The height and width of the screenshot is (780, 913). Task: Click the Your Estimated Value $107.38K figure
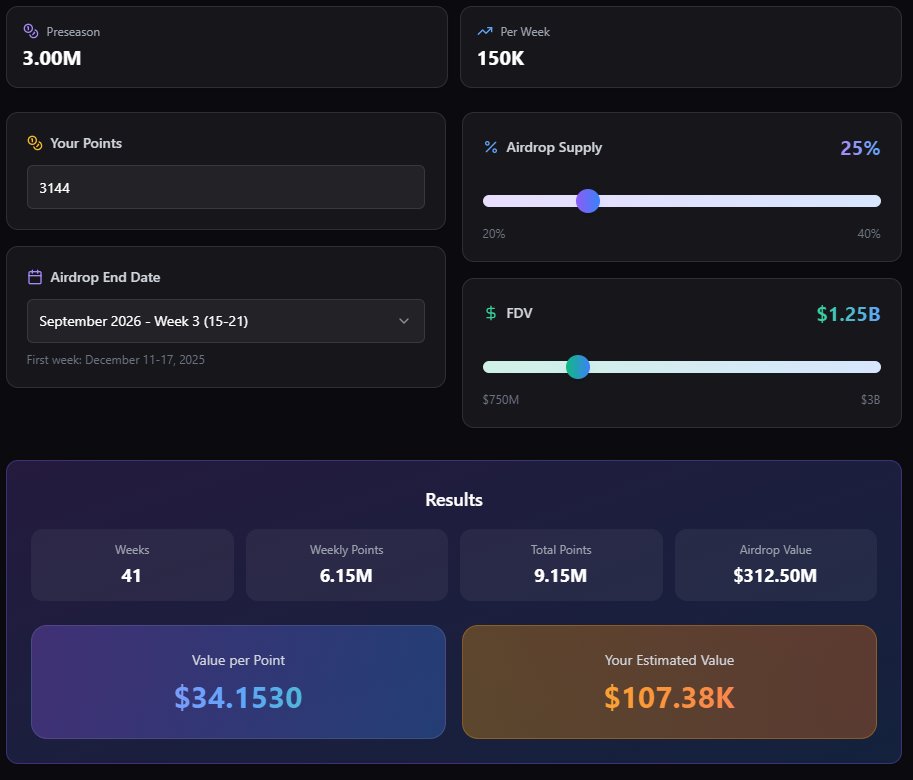(x=669, y=697)
